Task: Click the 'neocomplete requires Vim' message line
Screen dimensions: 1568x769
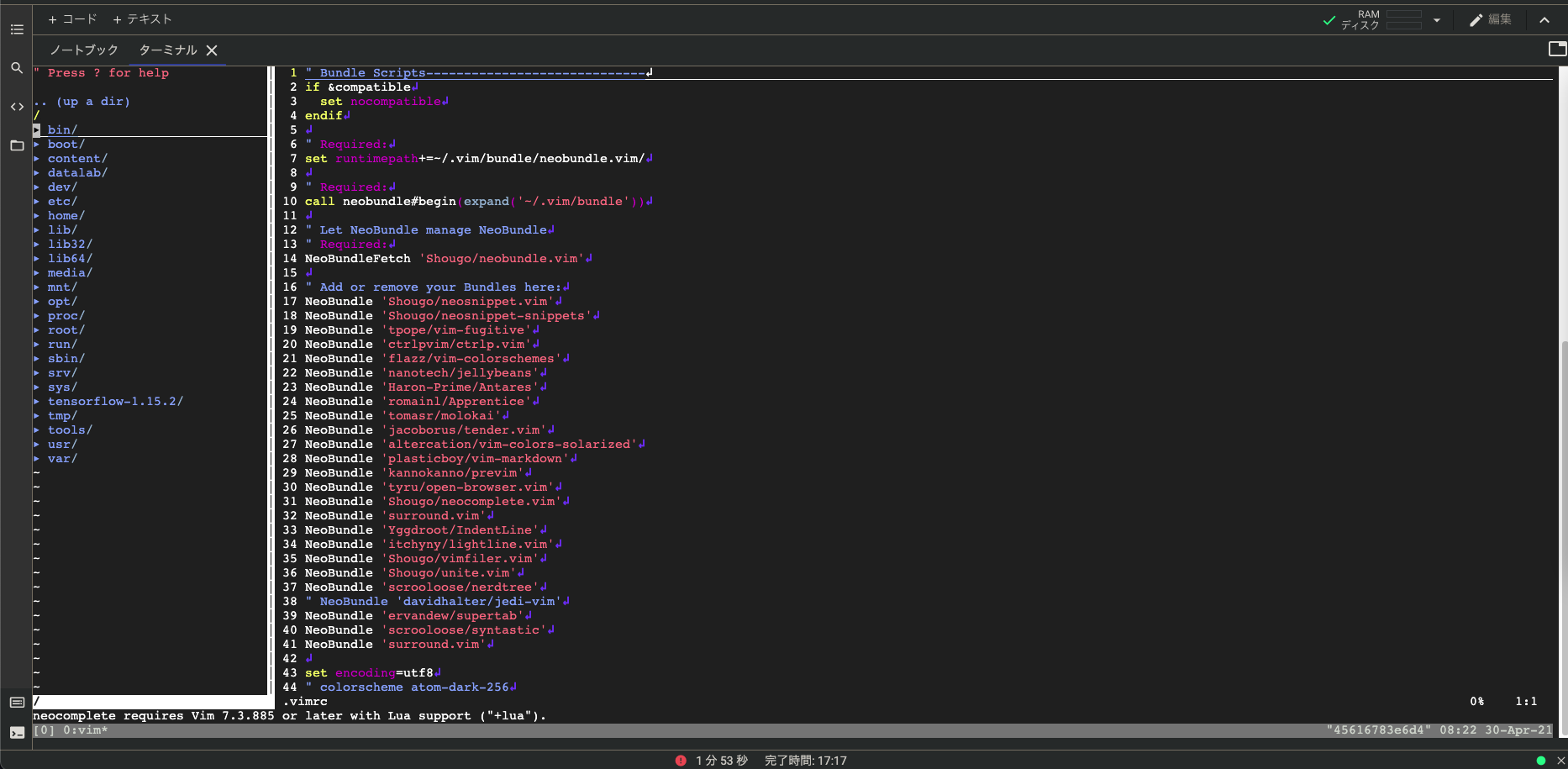Action: click(289, 716)
